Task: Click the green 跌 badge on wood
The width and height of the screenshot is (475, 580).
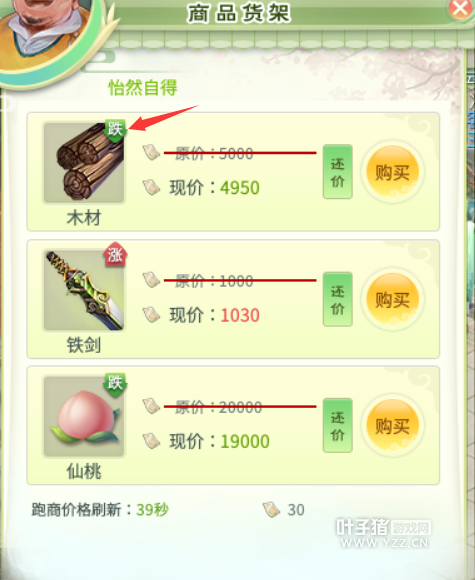Action: click(x=115, y=130)
